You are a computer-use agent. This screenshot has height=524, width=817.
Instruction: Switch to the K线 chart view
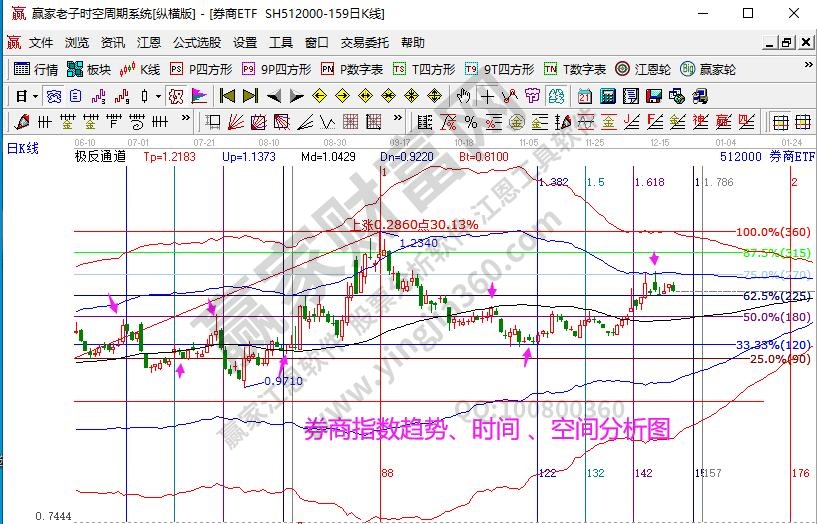[140, 70]
